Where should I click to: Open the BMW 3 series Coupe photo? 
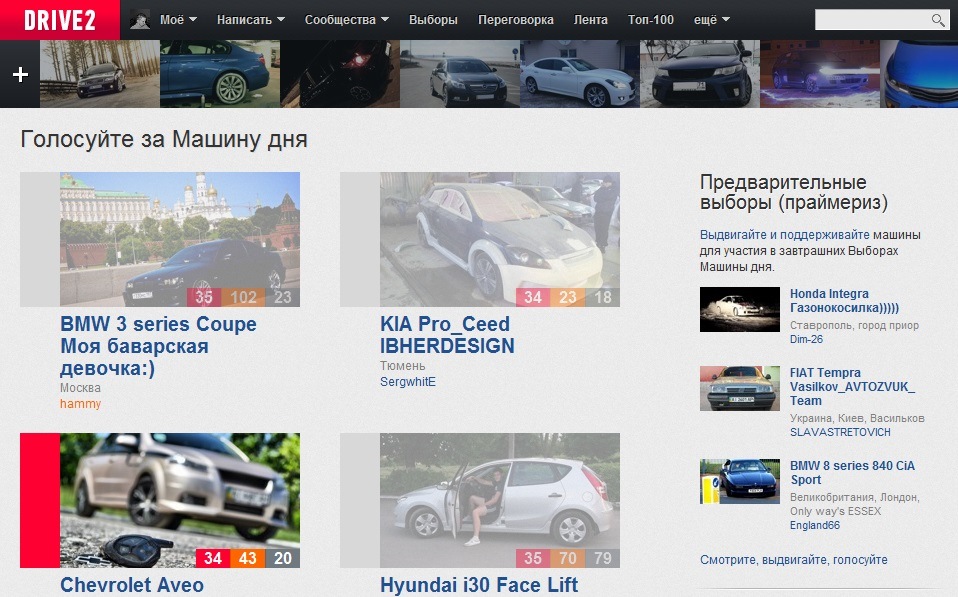point(180,239)
